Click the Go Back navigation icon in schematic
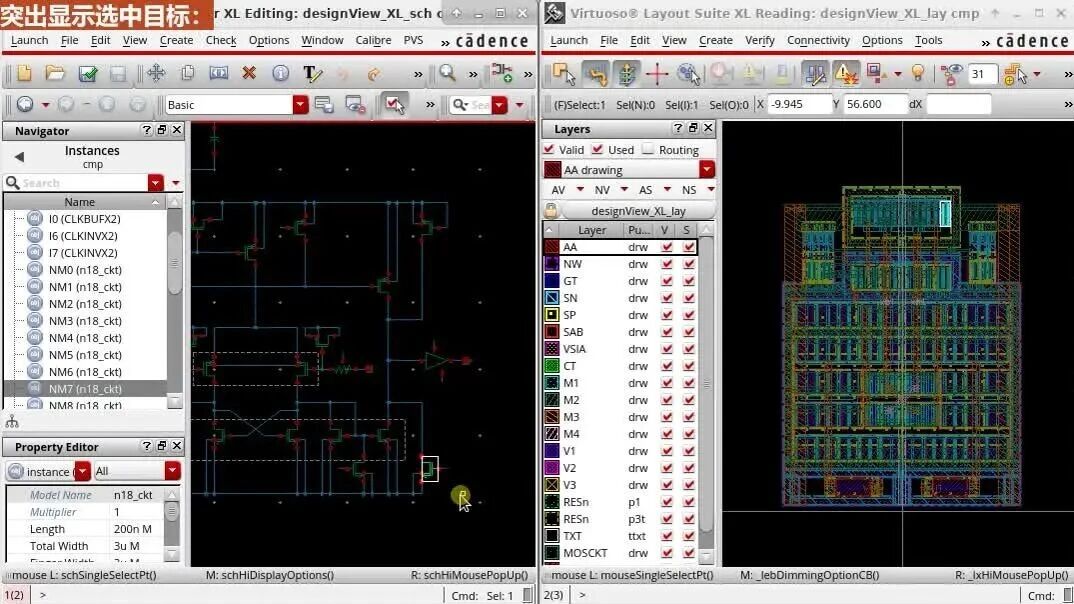The image size is (1074, 604). pyautogui.click(x=25, y=105)
